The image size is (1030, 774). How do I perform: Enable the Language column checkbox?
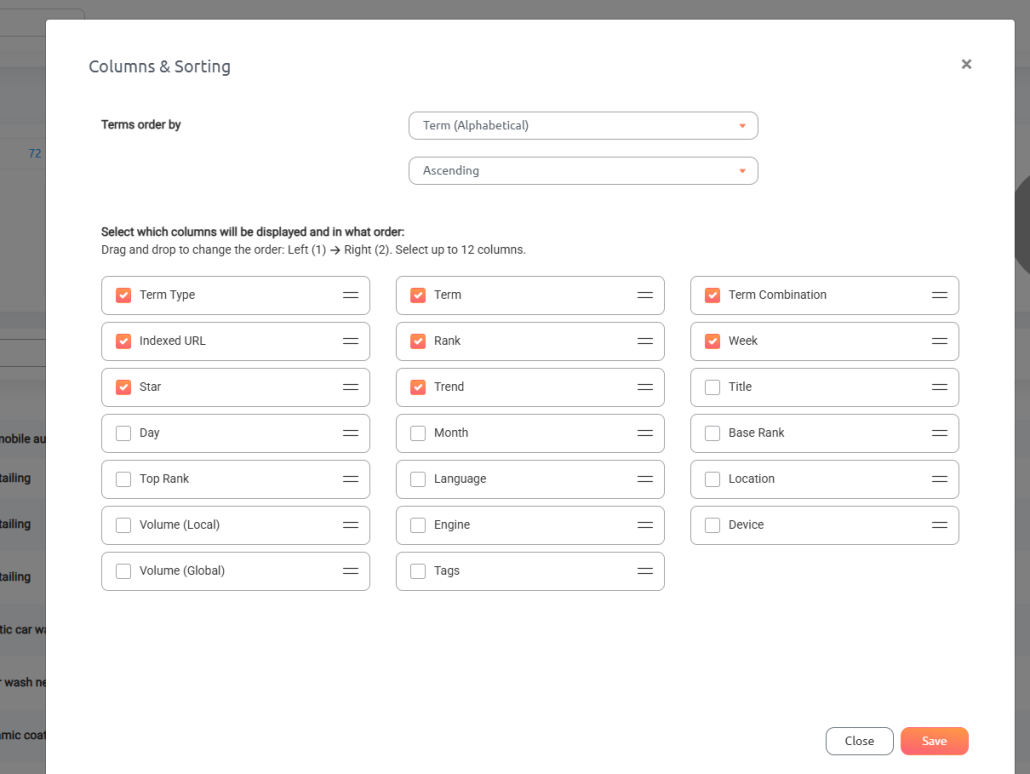[418, 479]
